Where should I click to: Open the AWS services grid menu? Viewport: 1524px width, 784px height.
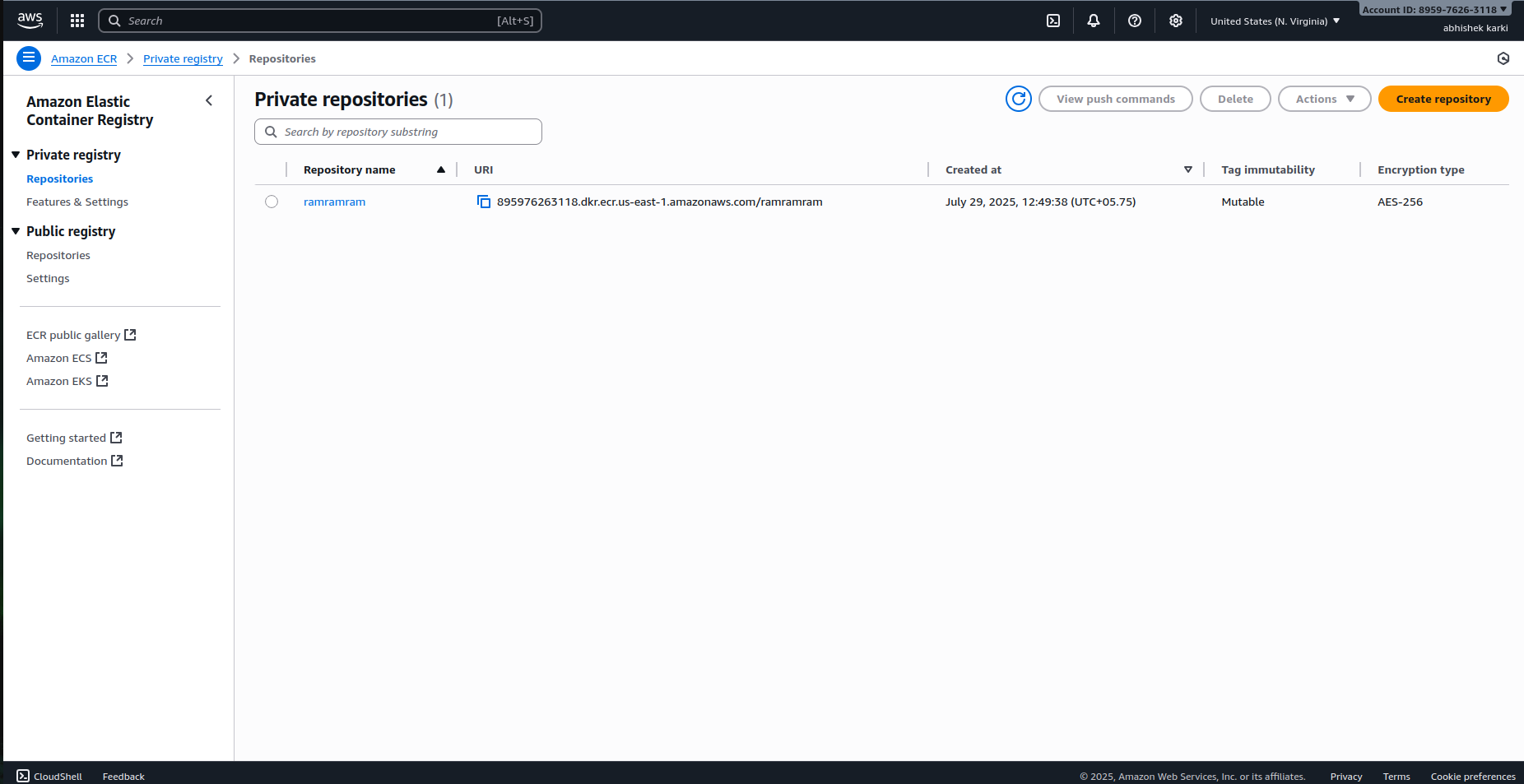(x=77, y=21)
